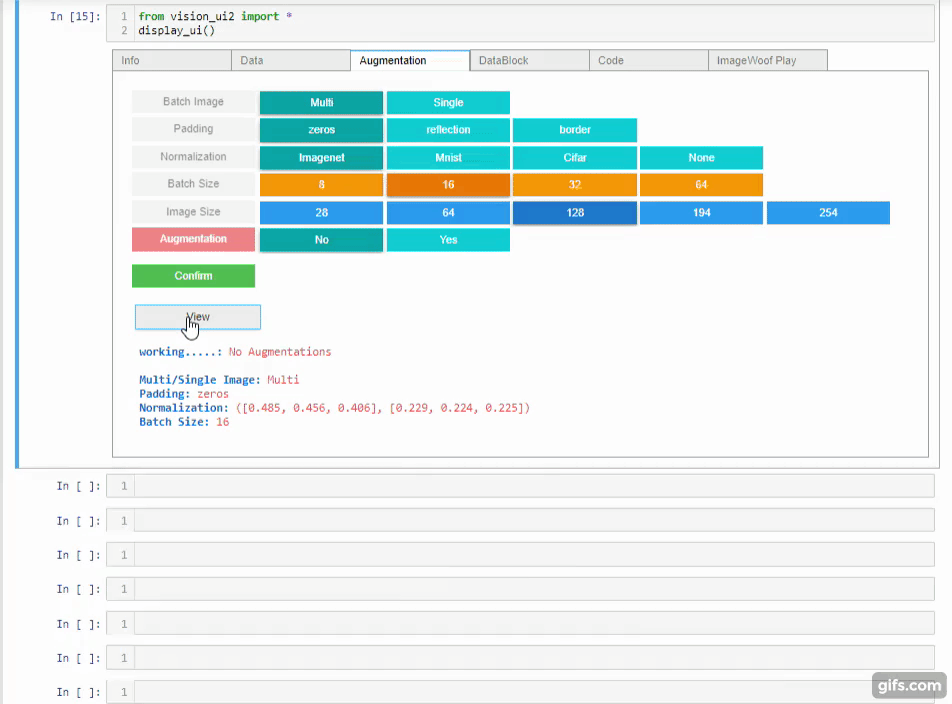Choose No for Augmentation

tap(322, 240)
